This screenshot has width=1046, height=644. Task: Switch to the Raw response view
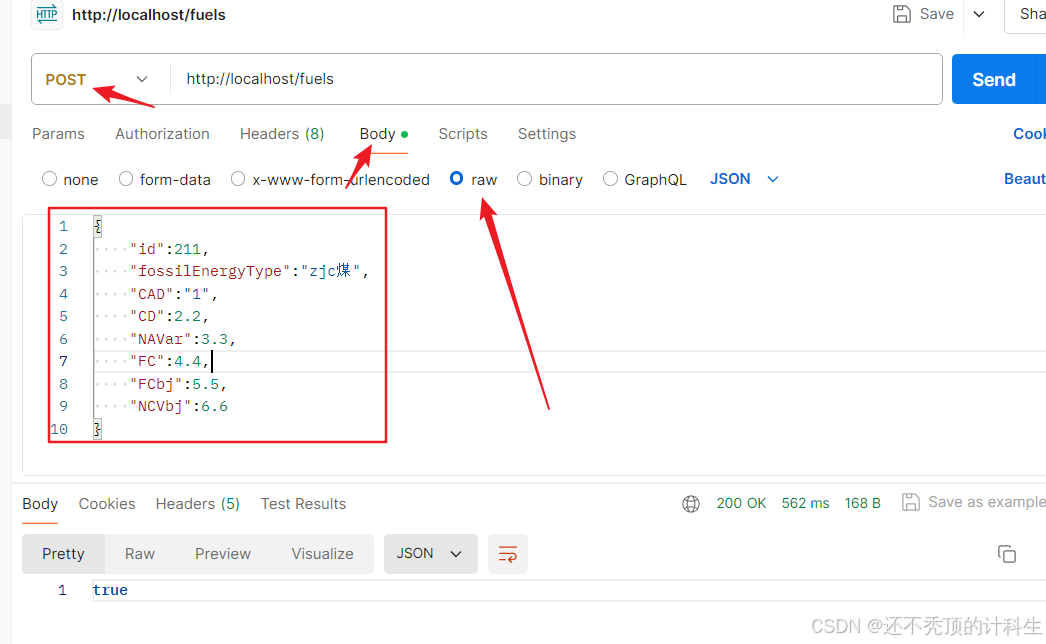coord(140,554)
